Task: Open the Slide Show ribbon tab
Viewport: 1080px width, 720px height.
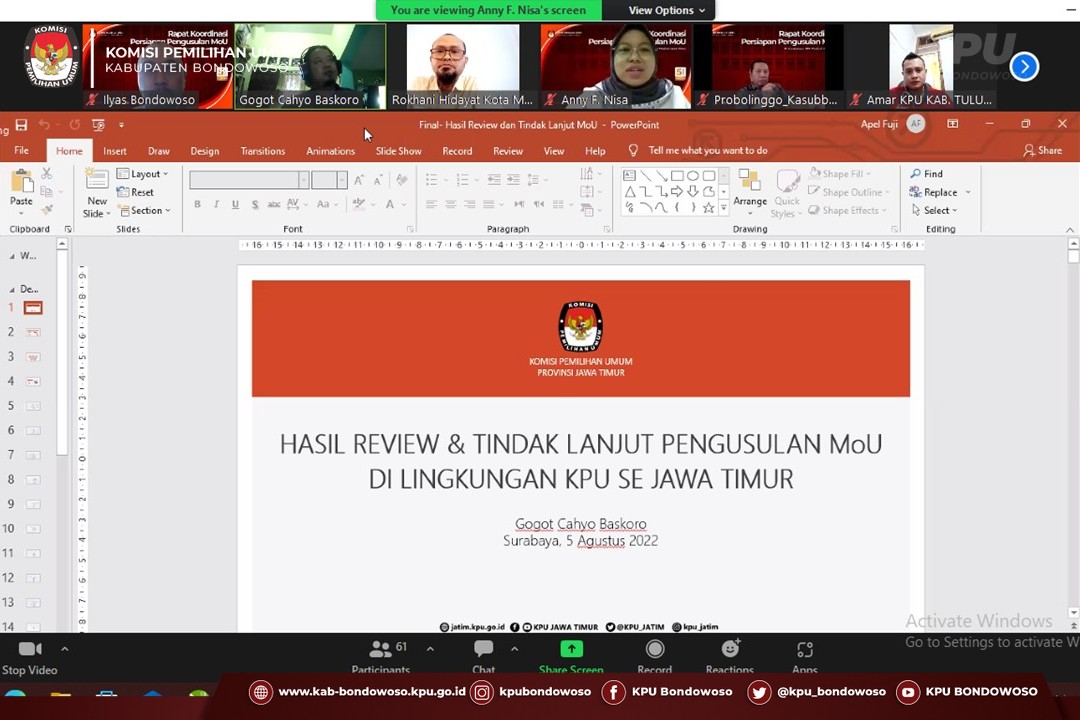Action: click(398, 151)
